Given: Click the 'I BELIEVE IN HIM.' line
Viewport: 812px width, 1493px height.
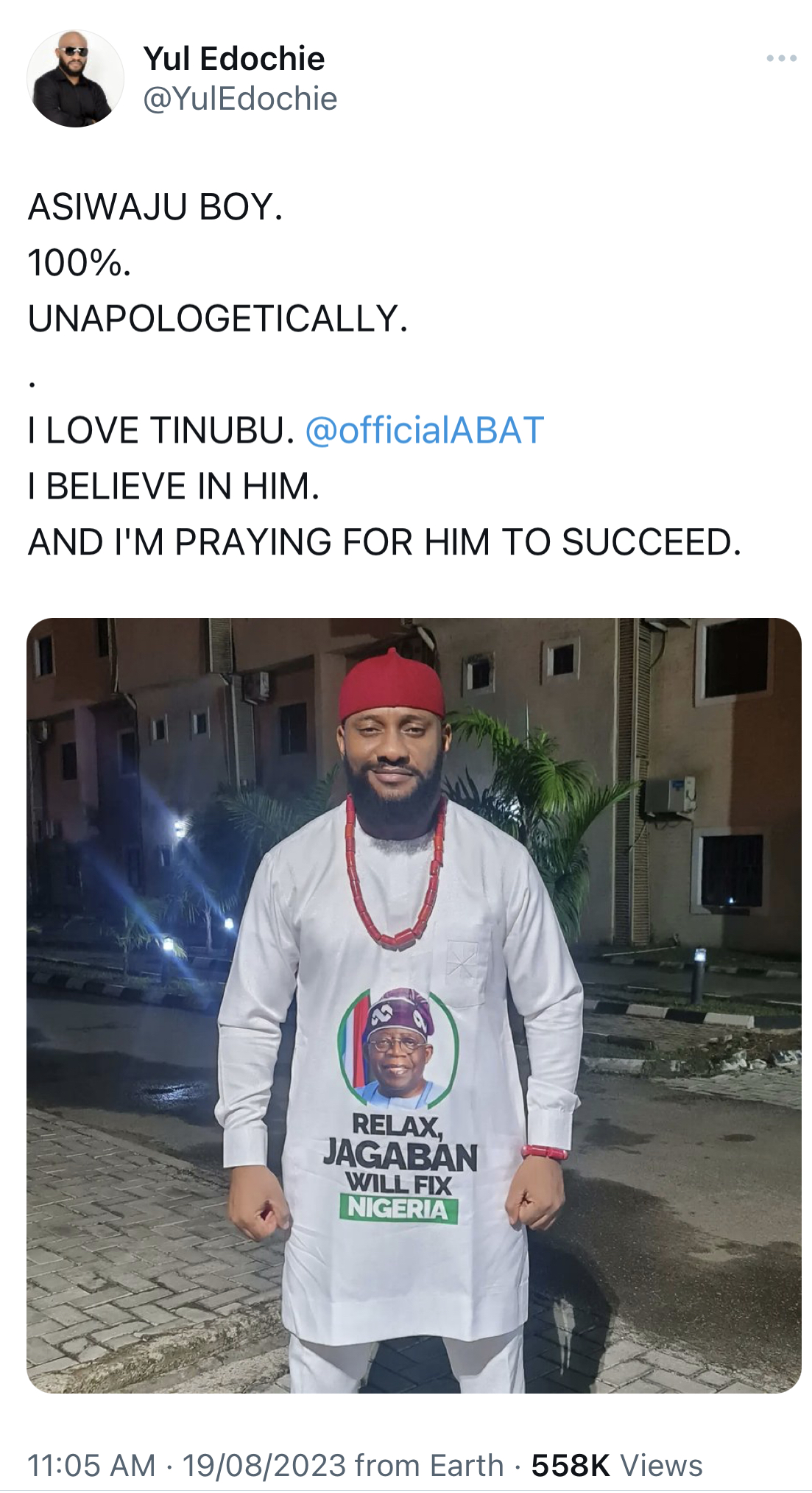Looking at the screenshot, I should pyautogui.click(x=174, y=486).
